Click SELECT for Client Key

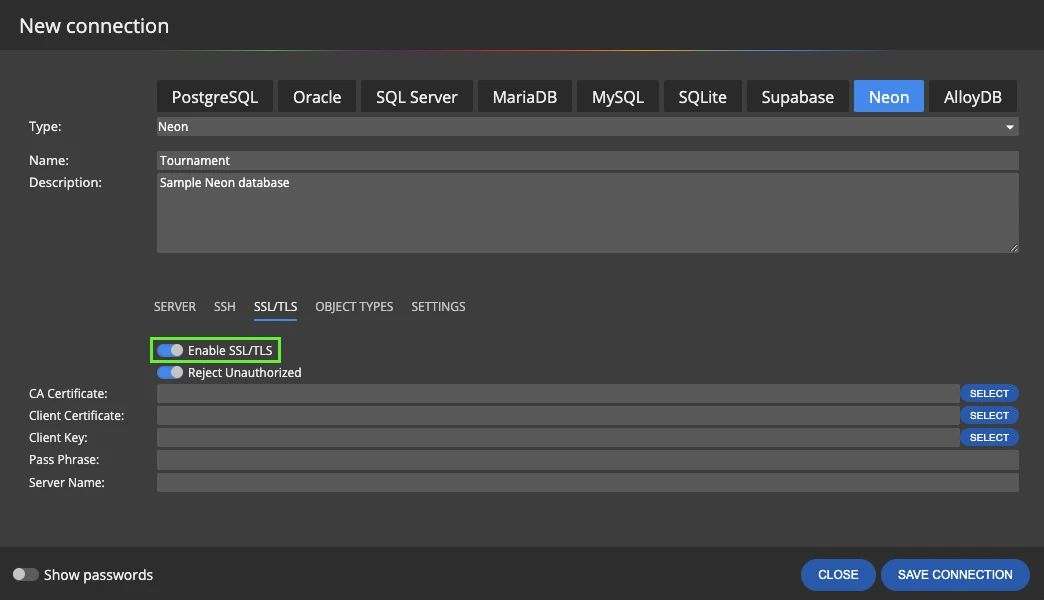tap(989, 438)
